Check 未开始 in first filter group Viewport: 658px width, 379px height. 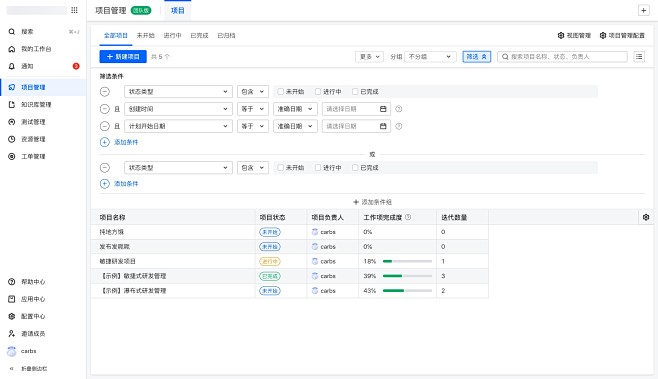pyautogui.click(x=280, y=91)
